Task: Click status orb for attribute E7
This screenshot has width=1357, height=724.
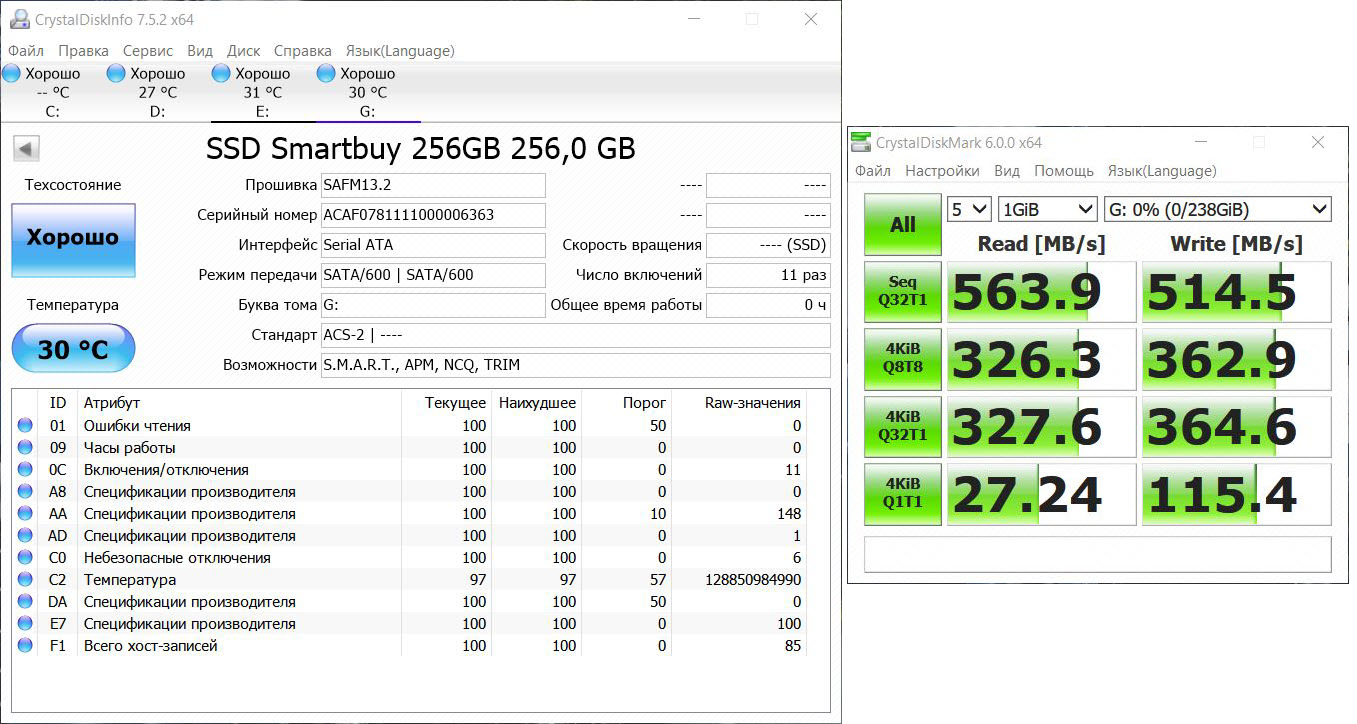Action: (x=25, y=624)
